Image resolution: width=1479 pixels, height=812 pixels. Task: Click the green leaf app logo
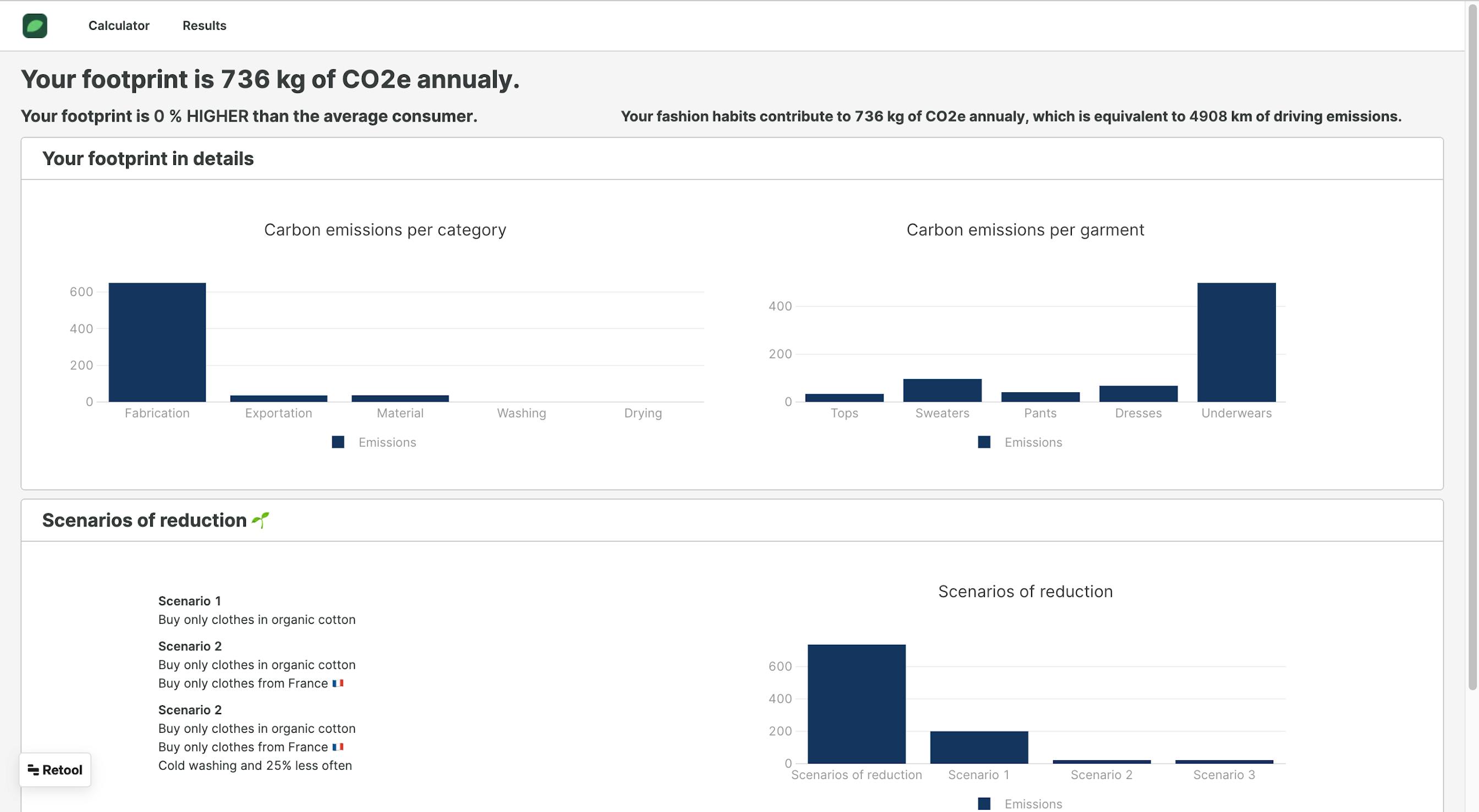[x=35, y=26]
